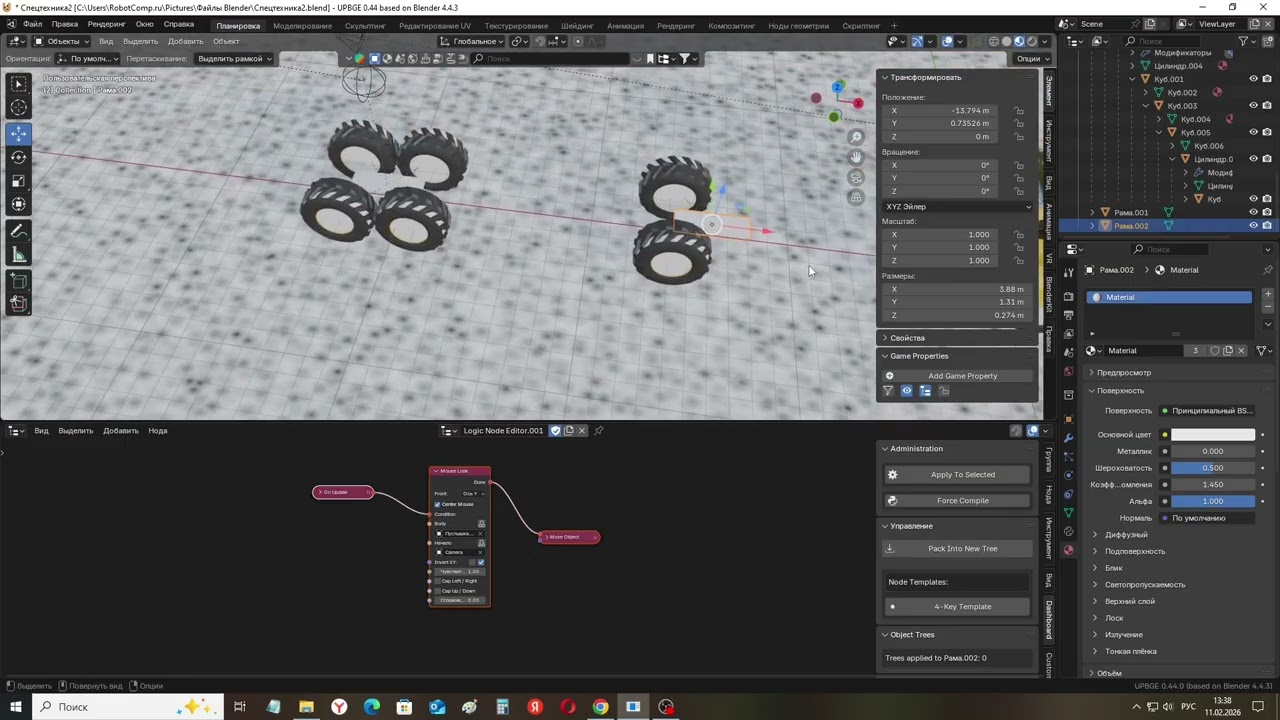The height and width of the screenshot is (720, 1280).
Task: Open the XYZ Эйлер rotation mode dropdown
Action: click(x=957, y=206)
